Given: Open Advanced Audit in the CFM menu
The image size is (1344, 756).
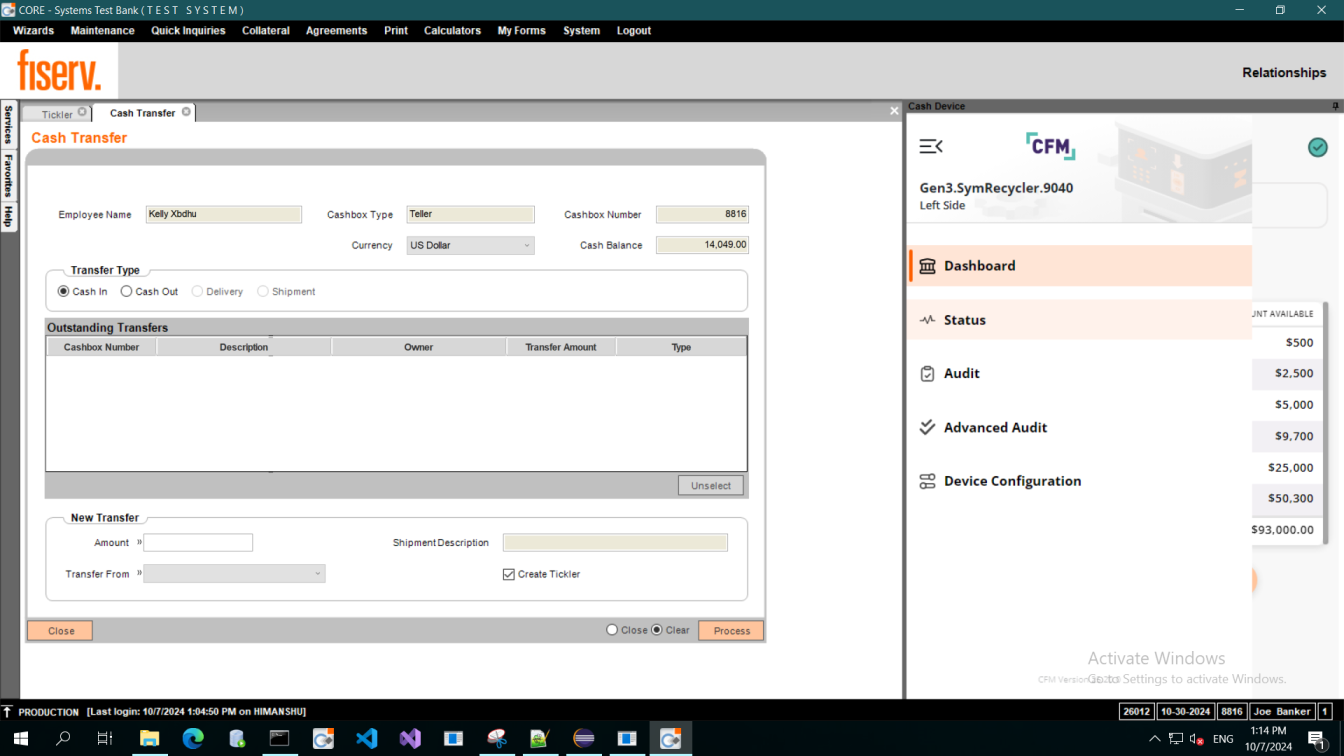Looking at the screenshot, I should pos(1080,428).
